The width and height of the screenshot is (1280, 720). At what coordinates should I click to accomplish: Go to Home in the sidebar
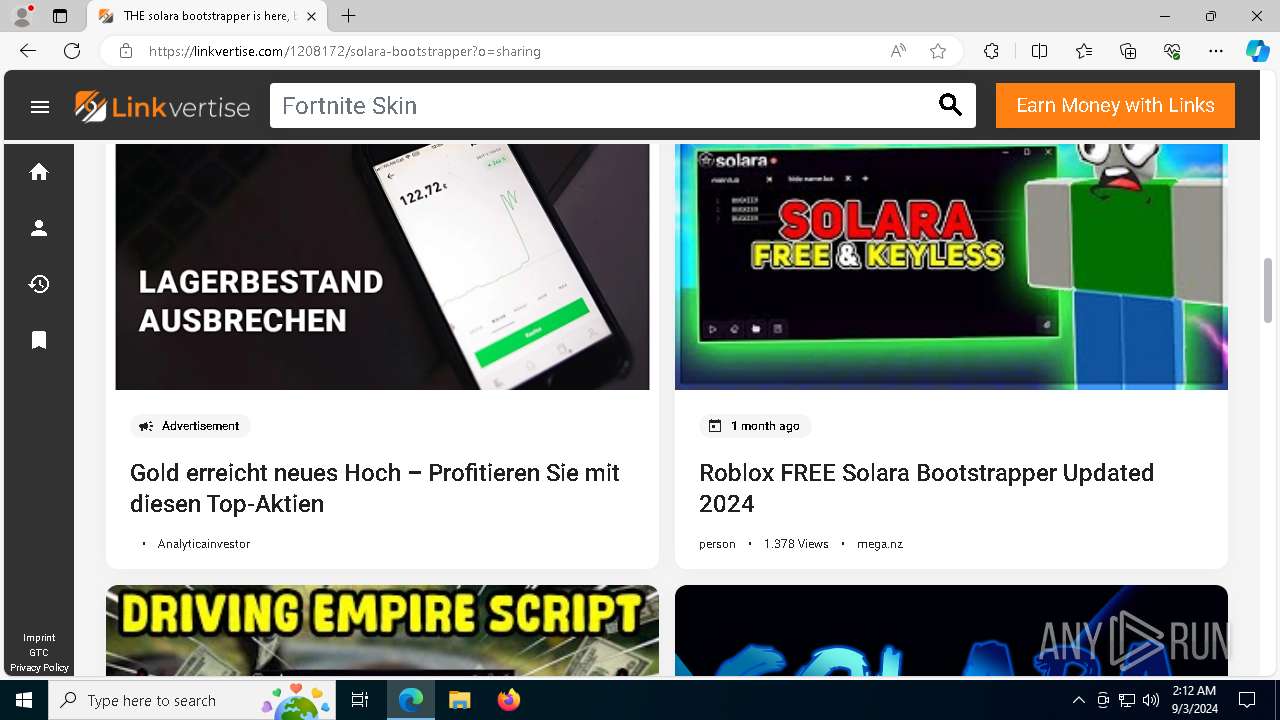click(39, 172)
